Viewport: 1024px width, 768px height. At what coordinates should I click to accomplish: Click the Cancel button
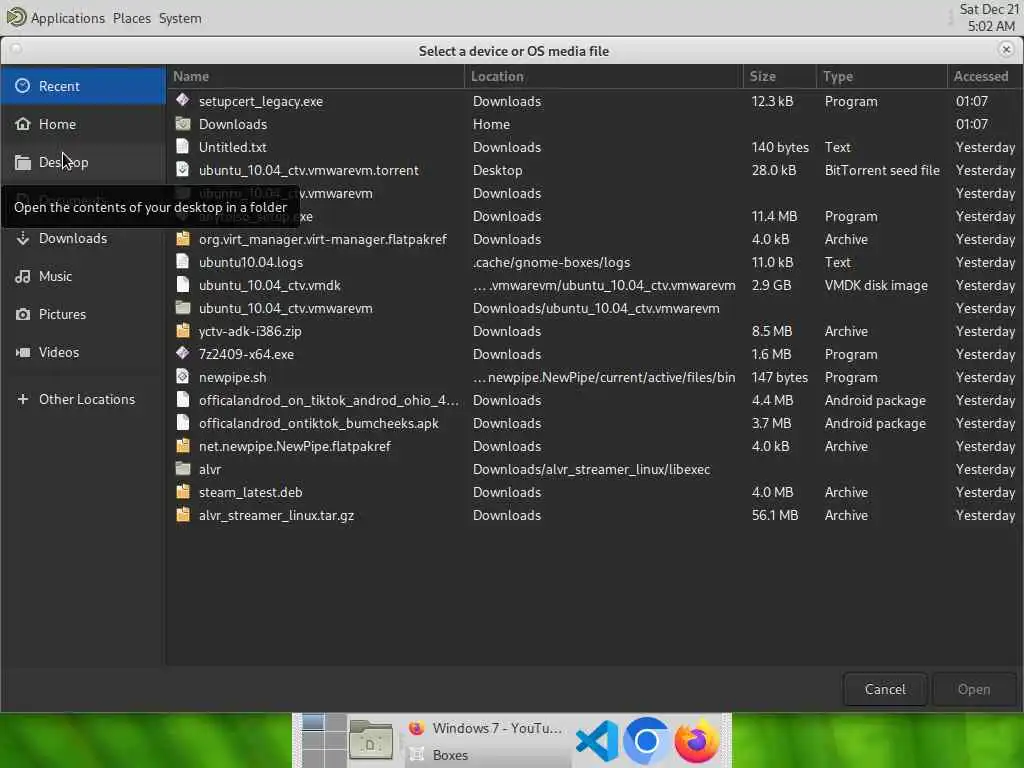tap(885, 689)
